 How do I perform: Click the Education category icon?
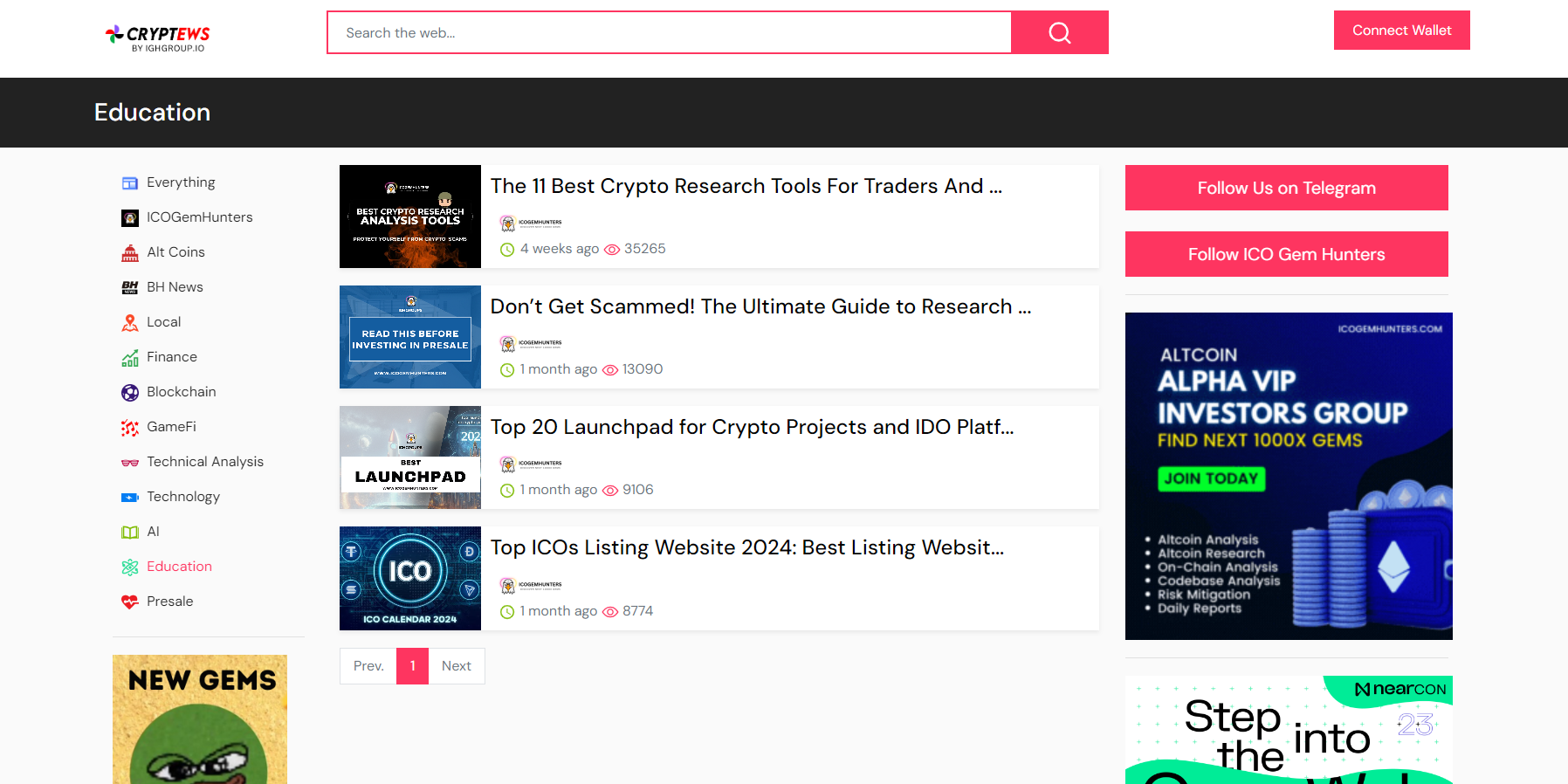pyautogui.click(x=130, y=567)
